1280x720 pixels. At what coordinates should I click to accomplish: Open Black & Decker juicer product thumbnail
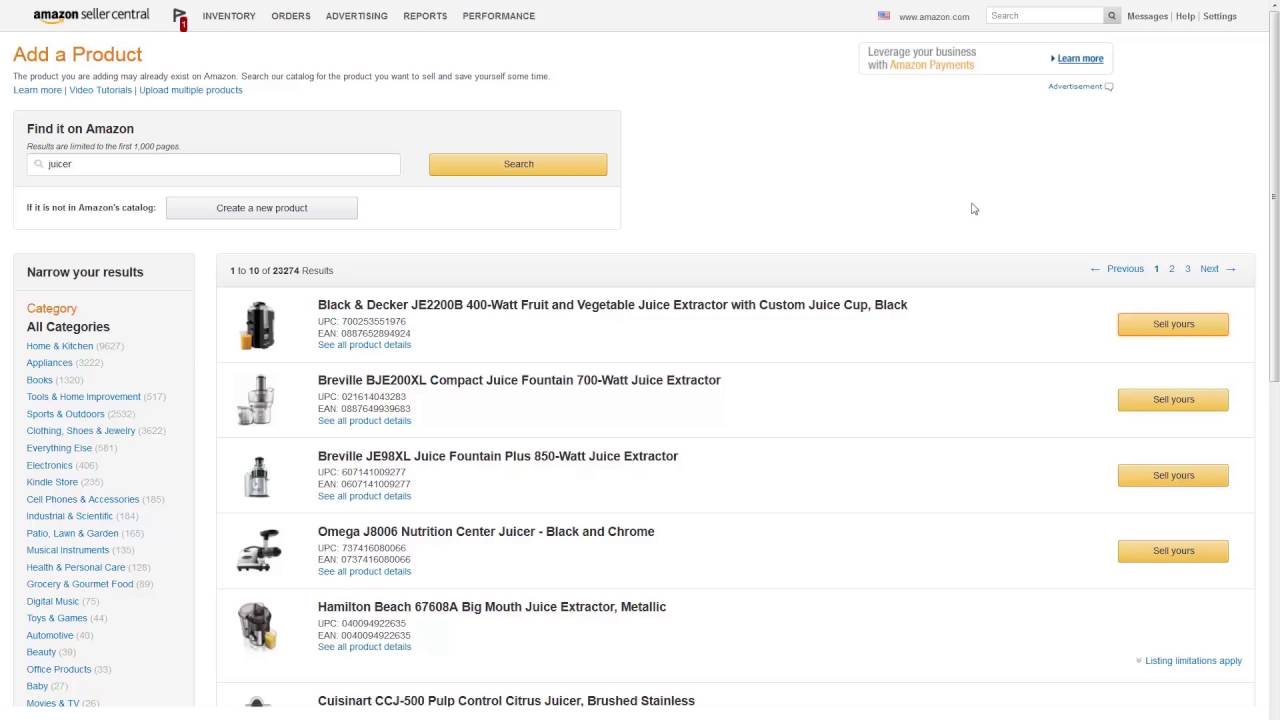point(257,325)
